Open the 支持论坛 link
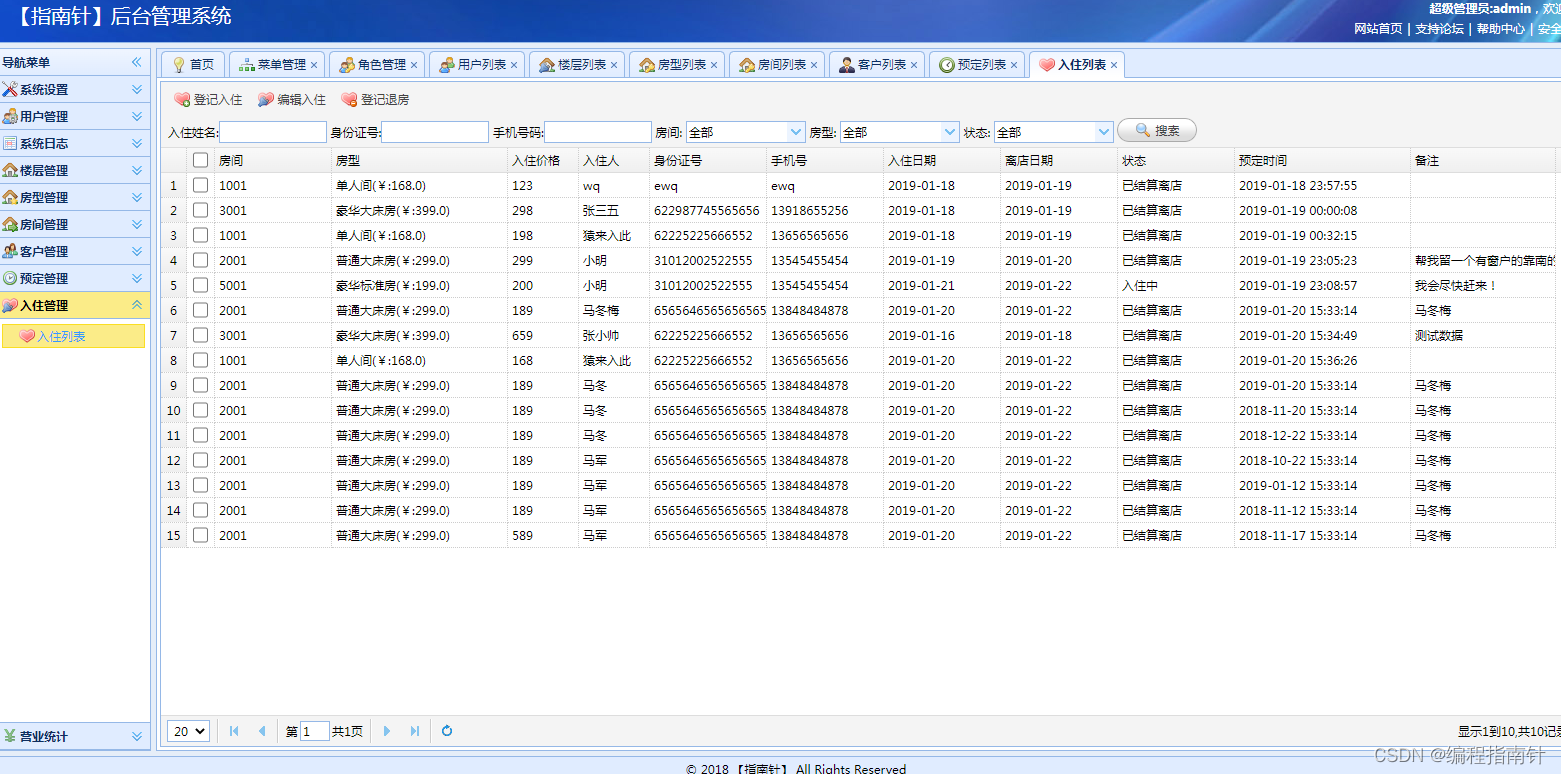The image size is (1561, 774). [1439, 28]
